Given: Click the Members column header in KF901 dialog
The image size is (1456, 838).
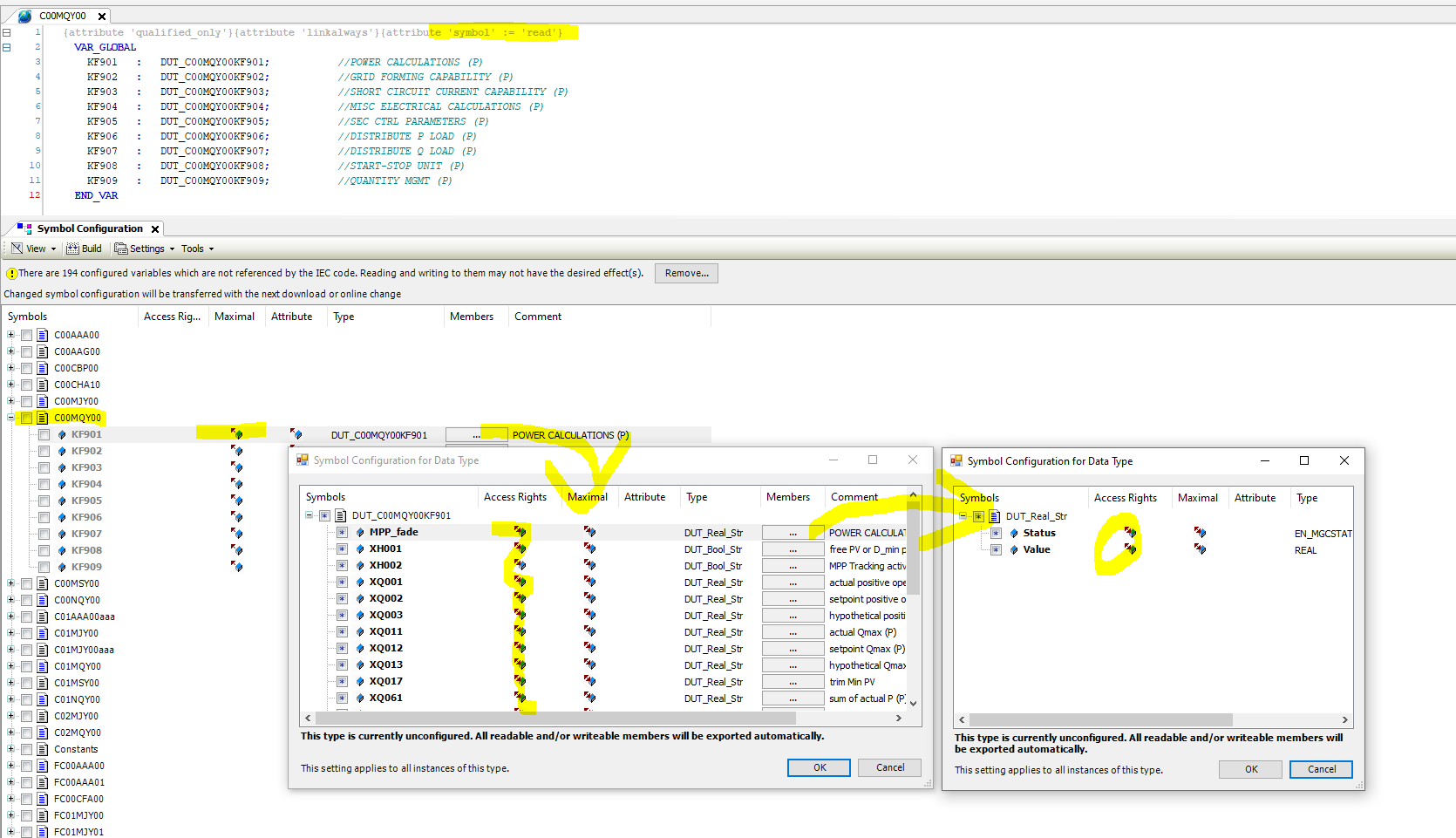Looking at the screenshot, I should tap(788, 497).
